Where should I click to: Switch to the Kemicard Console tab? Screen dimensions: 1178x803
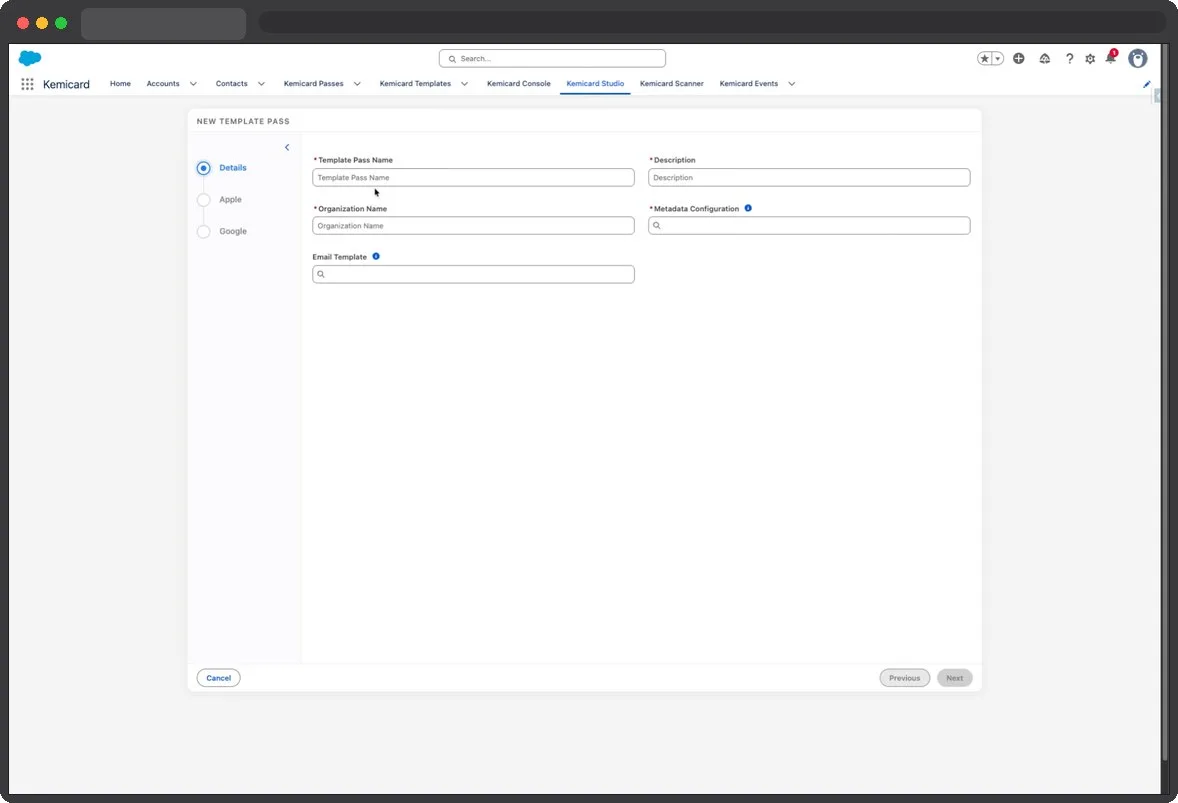pos(518,83)
